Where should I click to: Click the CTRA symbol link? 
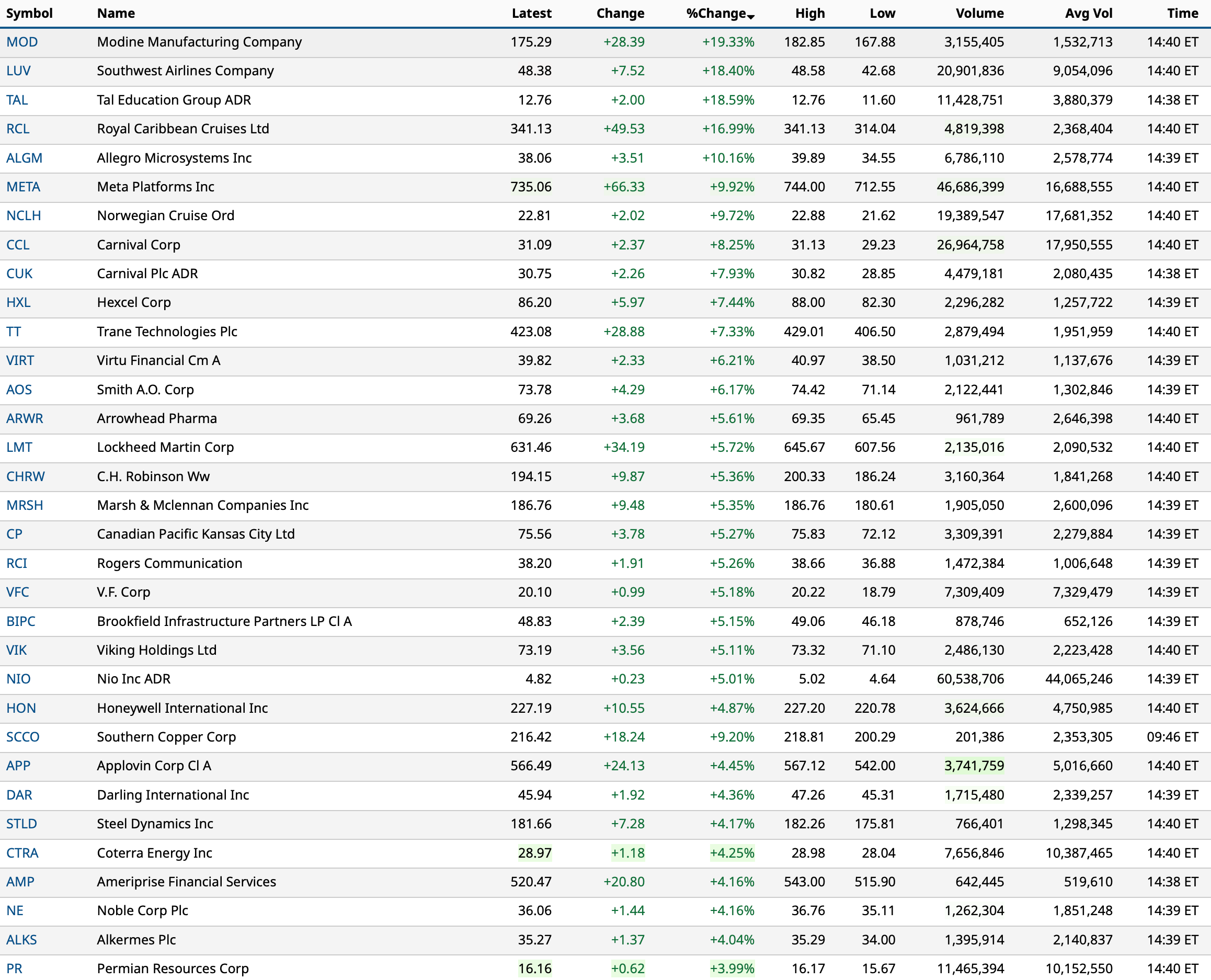coord(22,852)
